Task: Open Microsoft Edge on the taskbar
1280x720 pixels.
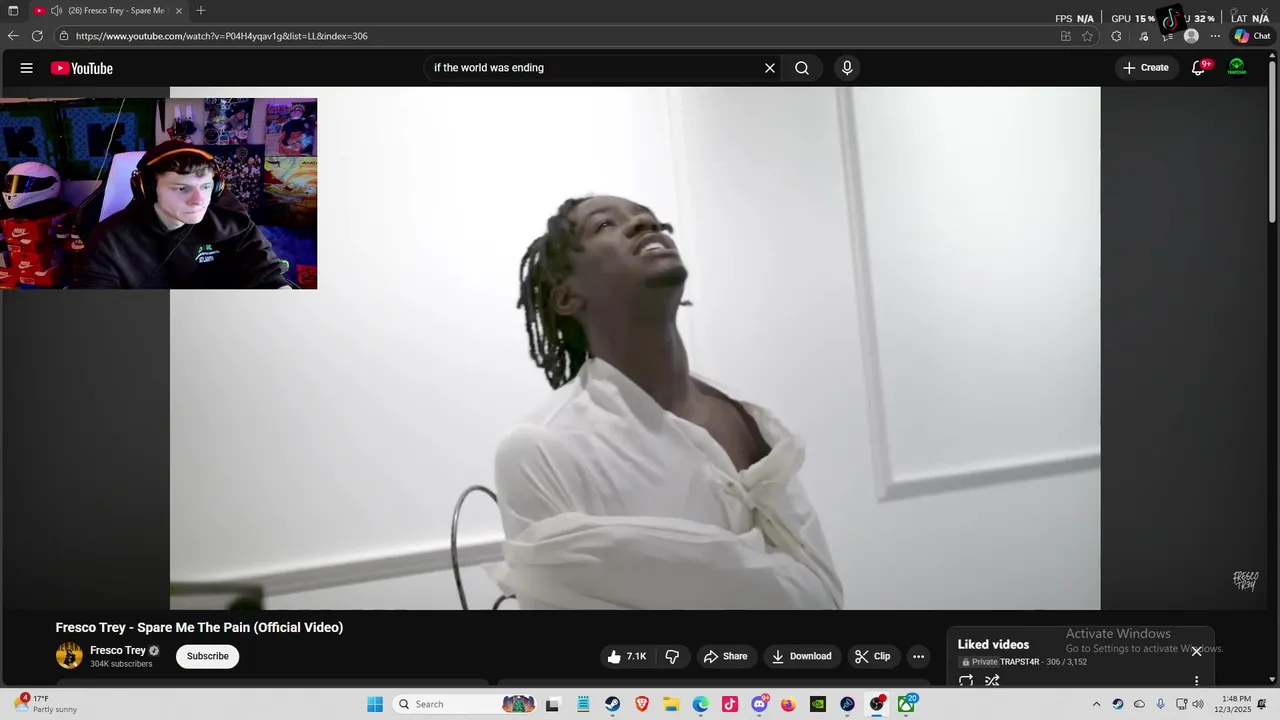Action: (x=700, y=704)
